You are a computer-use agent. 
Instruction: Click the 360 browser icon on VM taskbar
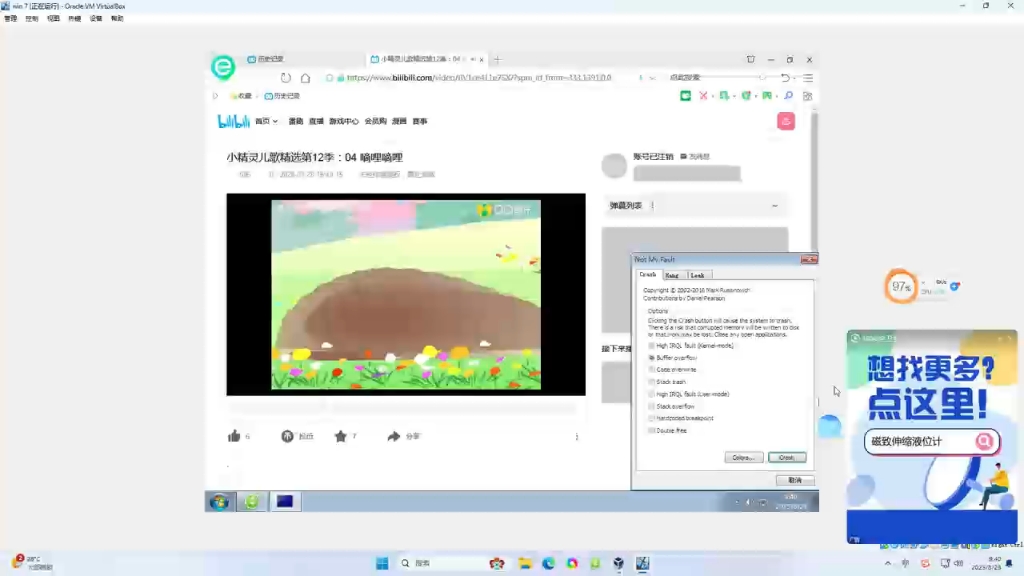tap(251, 502)
